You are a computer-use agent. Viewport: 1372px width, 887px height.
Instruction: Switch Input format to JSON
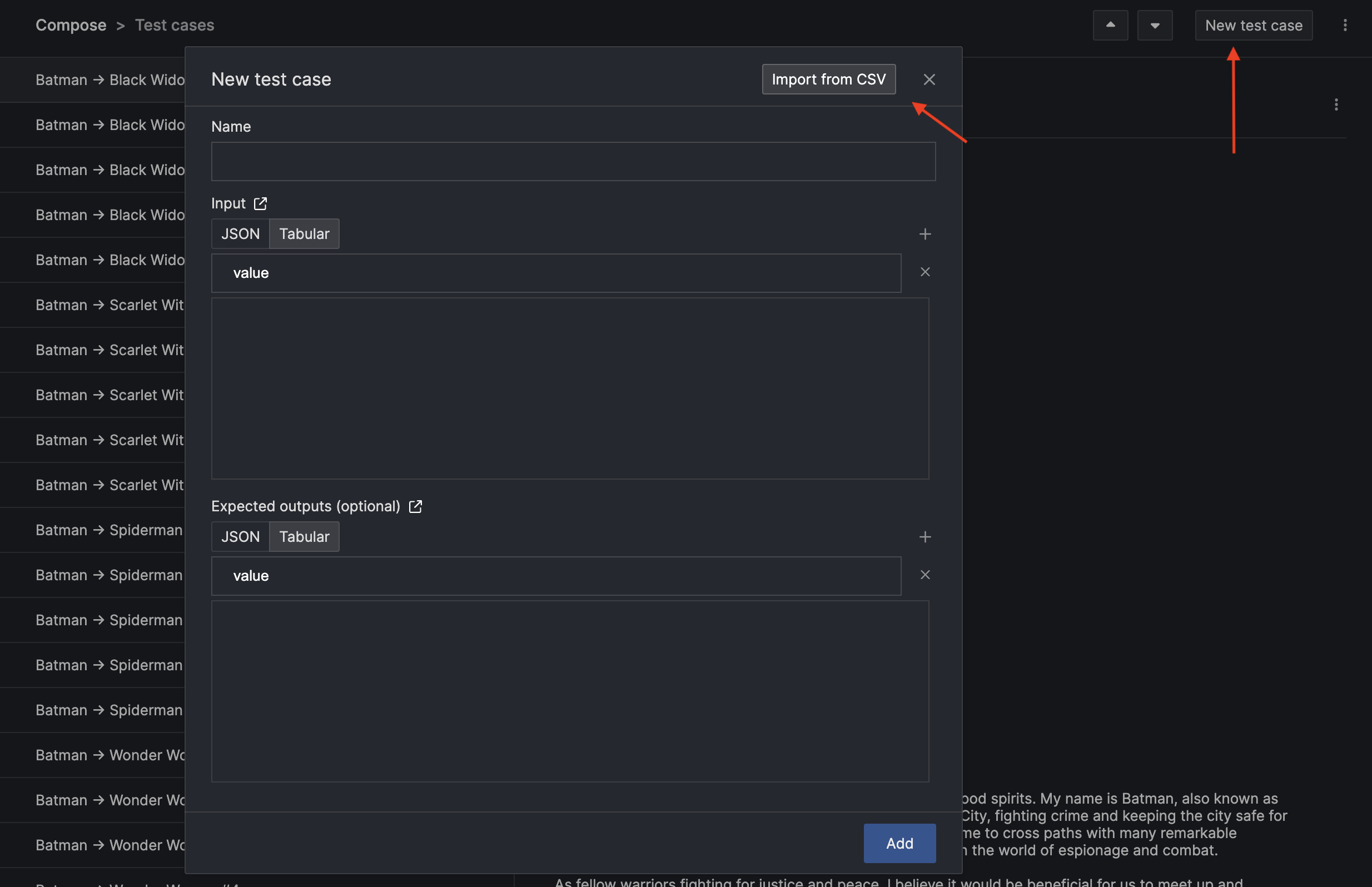(240, 233)
